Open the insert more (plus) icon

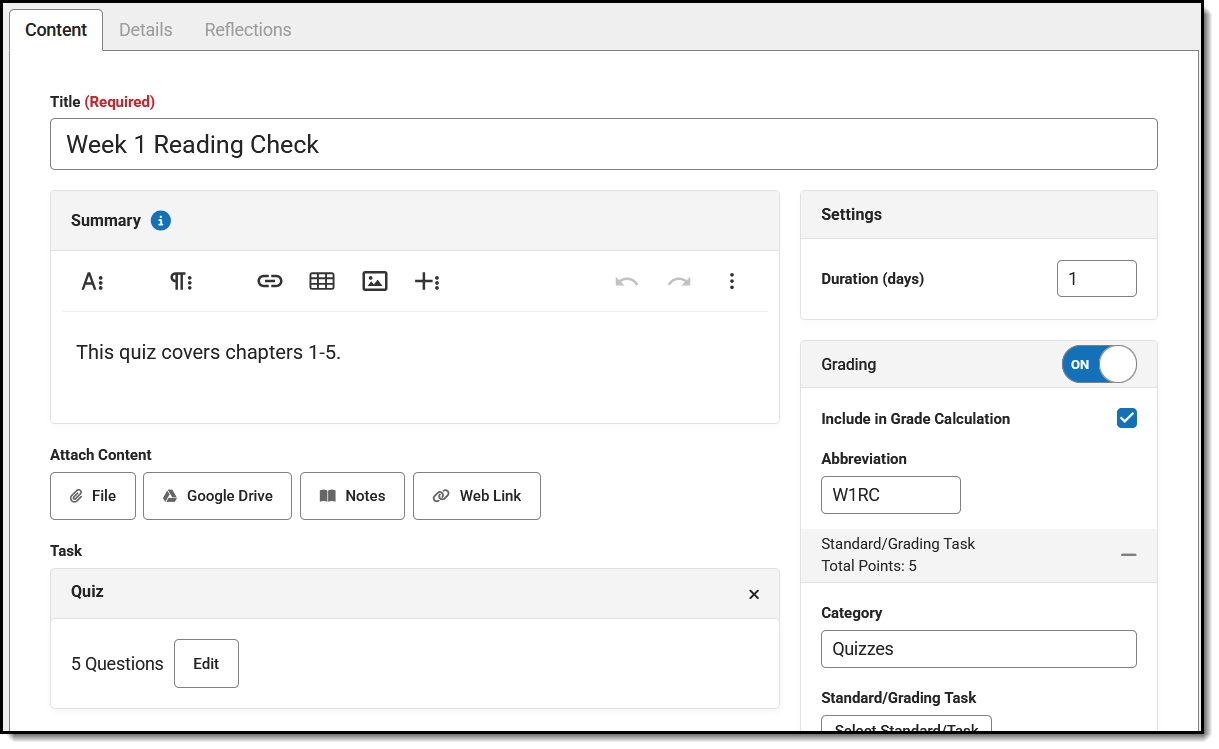[x=427, y=281]
